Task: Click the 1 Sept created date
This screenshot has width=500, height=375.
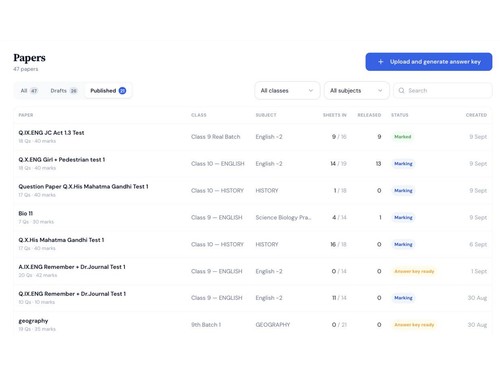Action: point(479,271)
